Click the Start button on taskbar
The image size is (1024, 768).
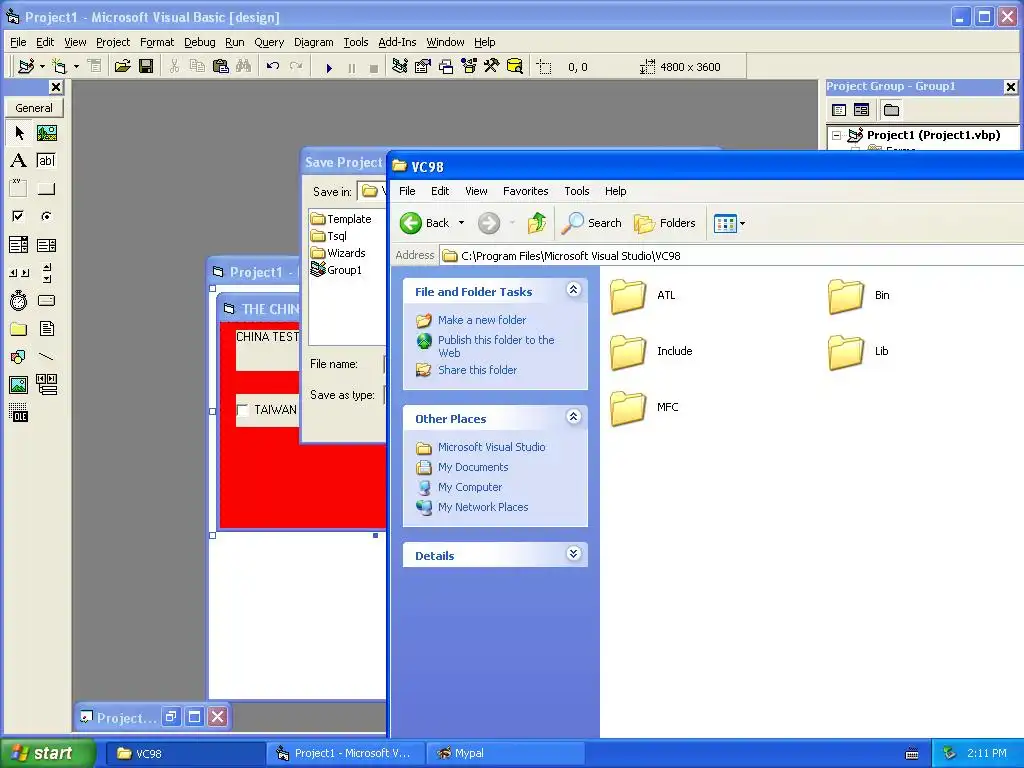(48, 754)
